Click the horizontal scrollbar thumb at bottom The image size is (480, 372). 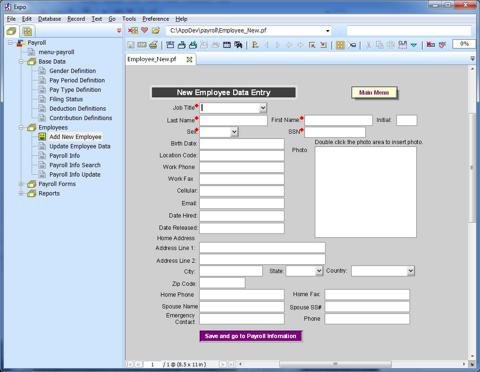tap(335, 364)
